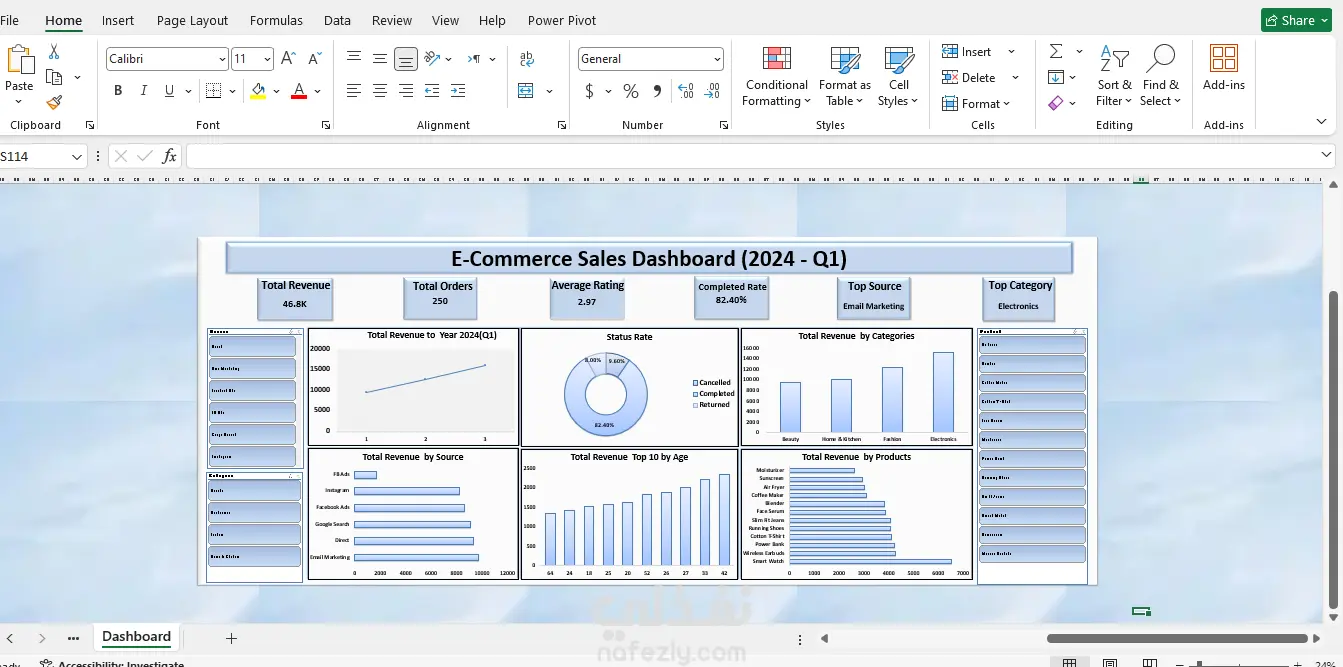Click Format in Cells group

[x=976, y=103]
